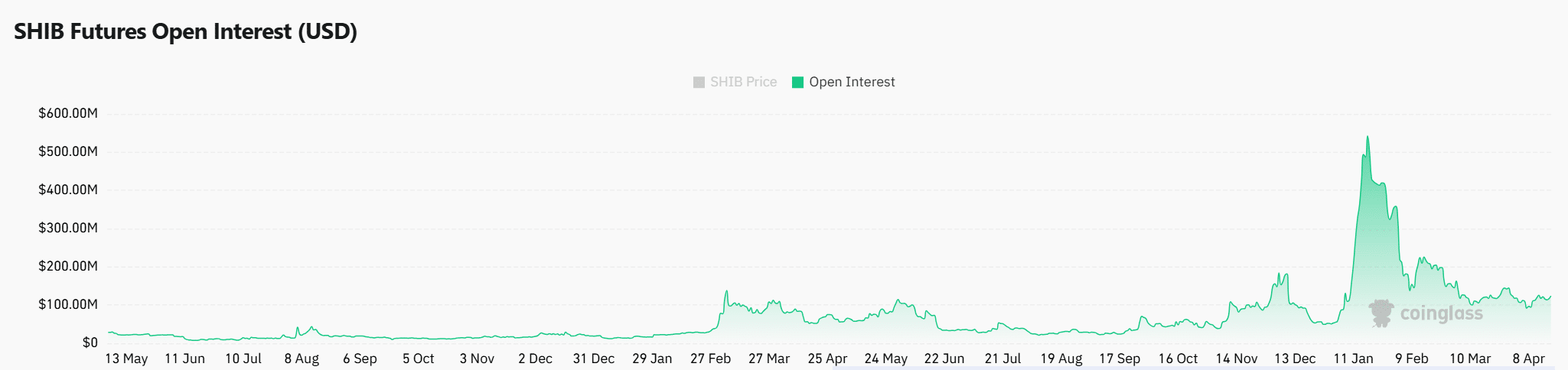Image resolution: width=1568 pixels, height=370 pixels.
Task: Click the late February open interest spike
Action: pyautogui.click(x=726, y=291)
